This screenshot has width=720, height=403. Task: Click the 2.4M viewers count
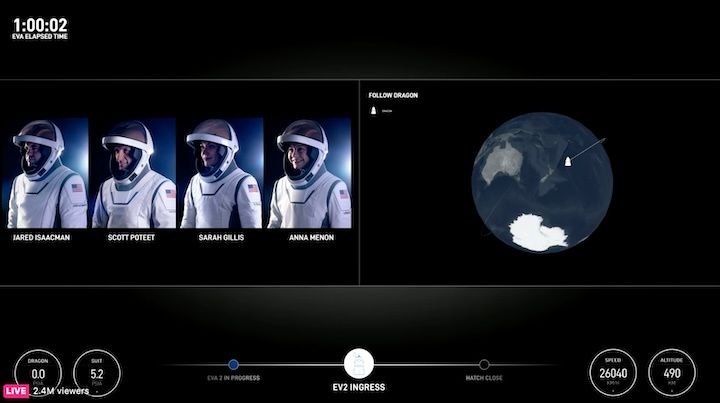pyautogui.click(x=60, y=391)
